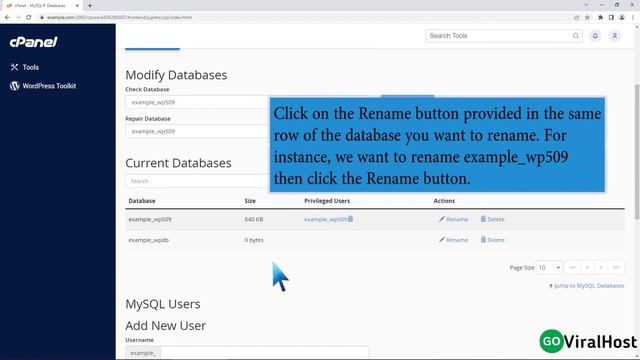640x360 pixels.
Task: Close the cPanel MySQL Databases tab
Action: (x=77, y=6)
